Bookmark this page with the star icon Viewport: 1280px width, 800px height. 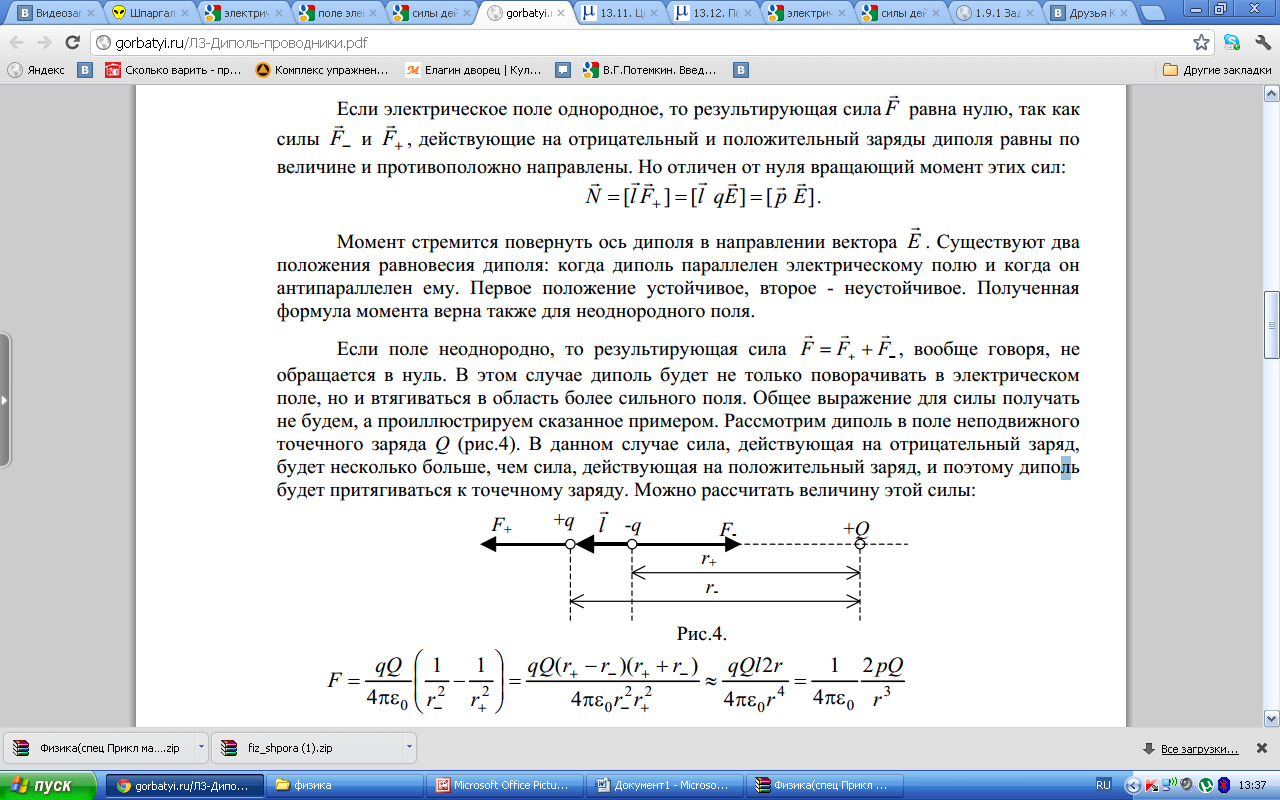[x=1202, y=43]
